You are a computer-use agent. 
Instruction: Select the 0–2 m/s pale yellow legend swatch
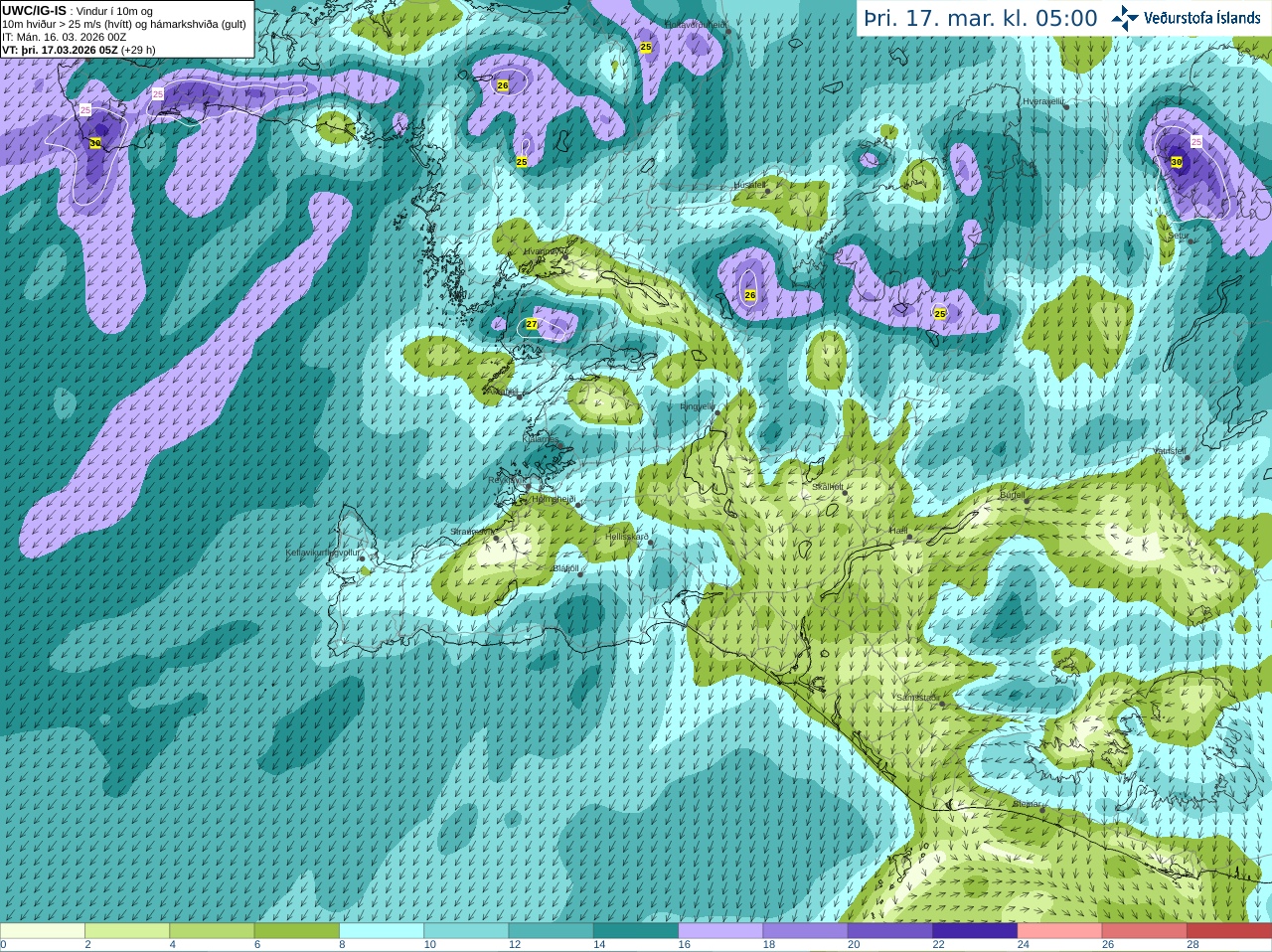click(42, 931)
